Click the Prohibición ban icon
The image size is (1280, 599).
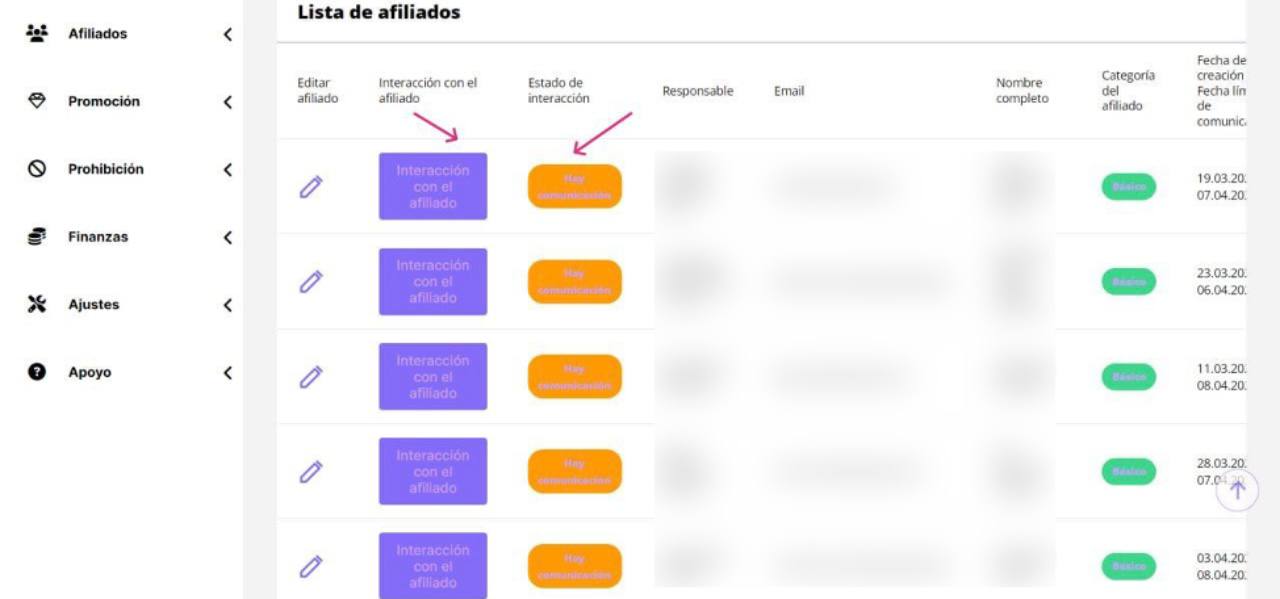(36, 169)
